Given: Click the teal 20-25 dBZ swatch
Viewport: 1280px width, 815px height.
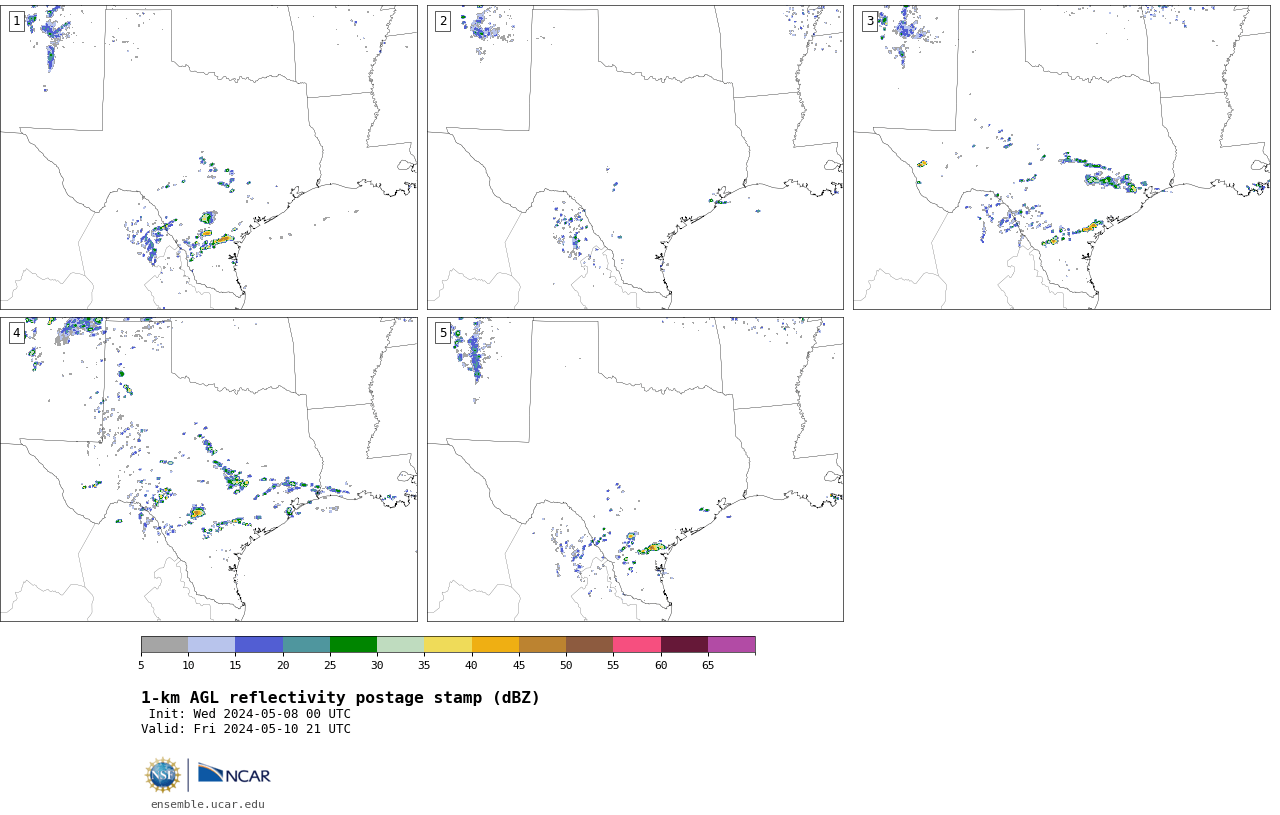Looking at the screenshot, I should point(306,645).
